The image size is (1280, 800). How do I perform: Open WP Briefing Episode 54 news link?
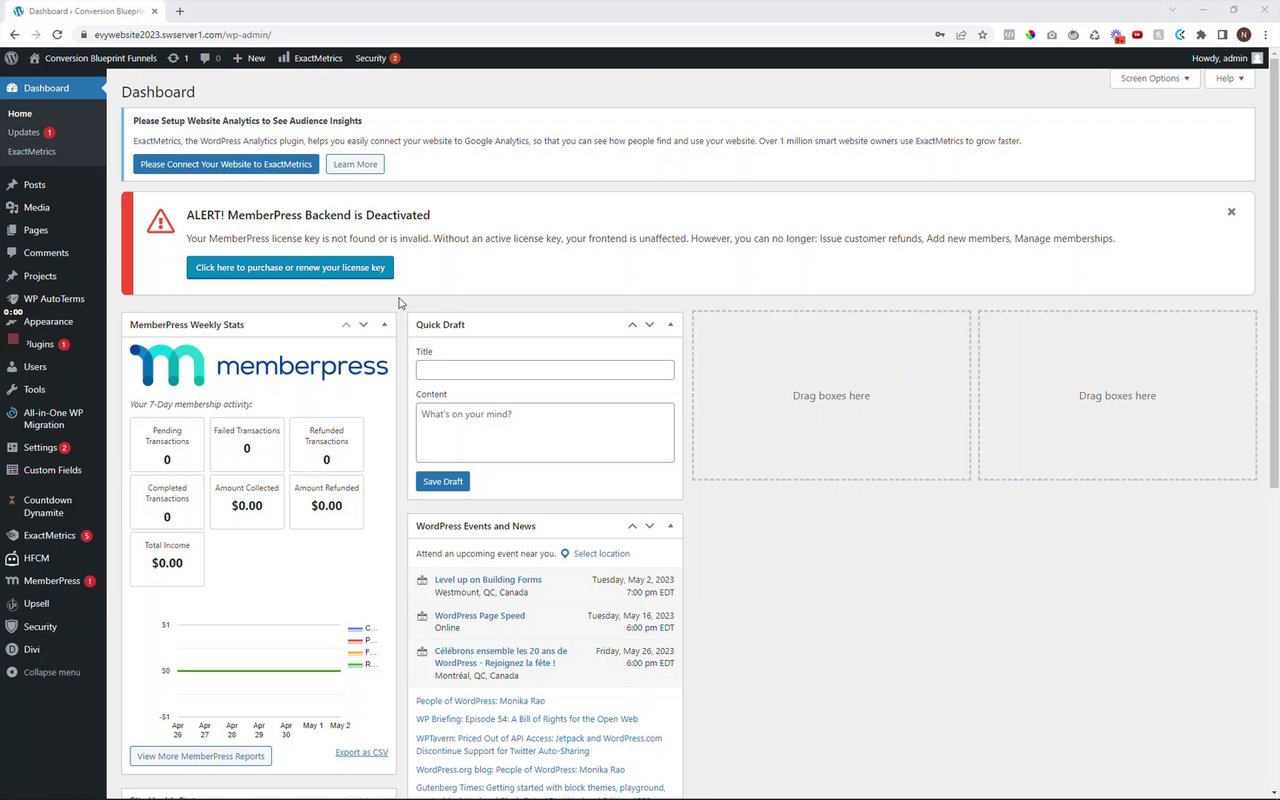coord(527,719)
